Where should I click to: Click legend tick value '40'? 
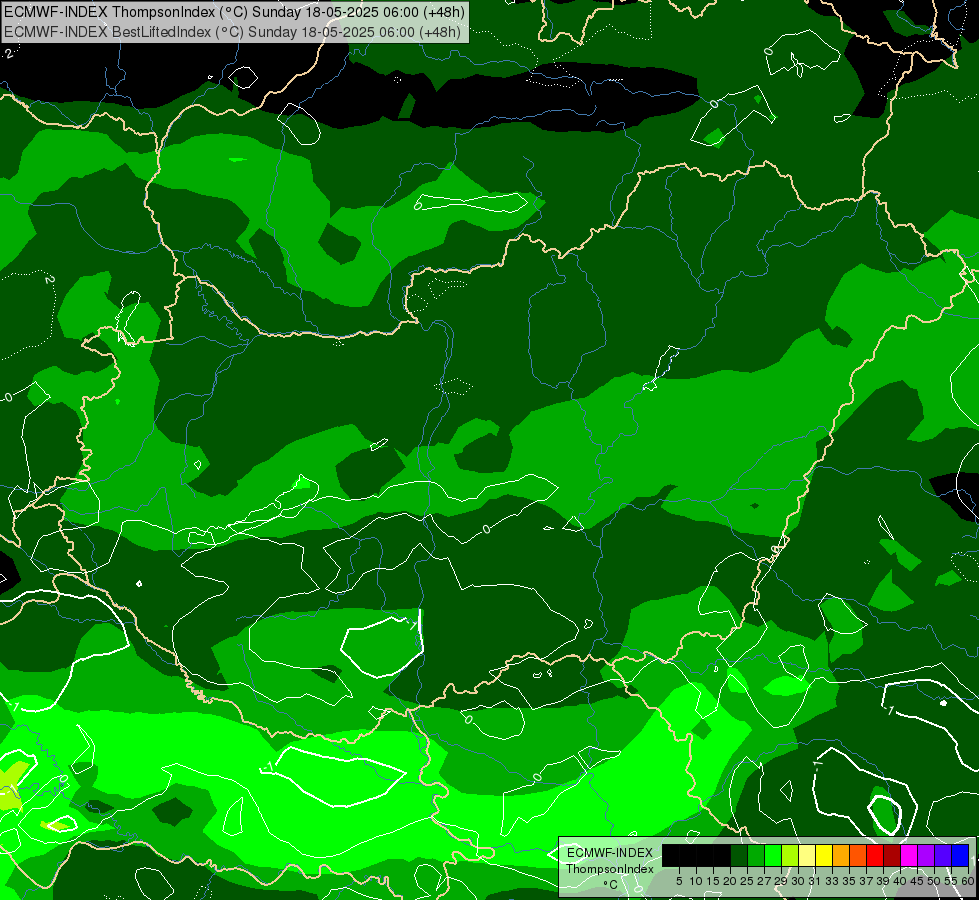[x=900, y=881]
